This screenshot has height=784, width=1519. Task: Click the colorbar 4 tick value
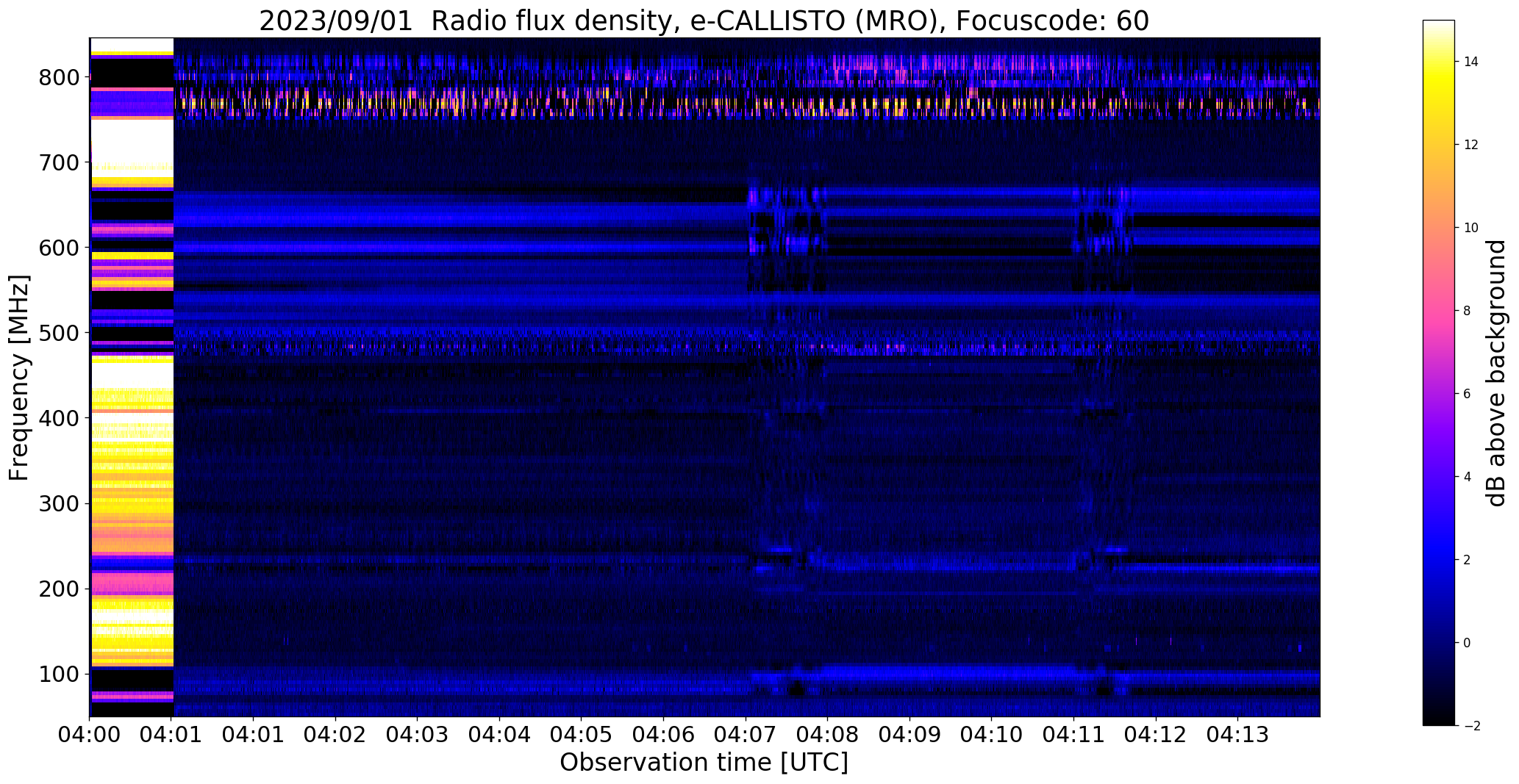(1468, 477)
